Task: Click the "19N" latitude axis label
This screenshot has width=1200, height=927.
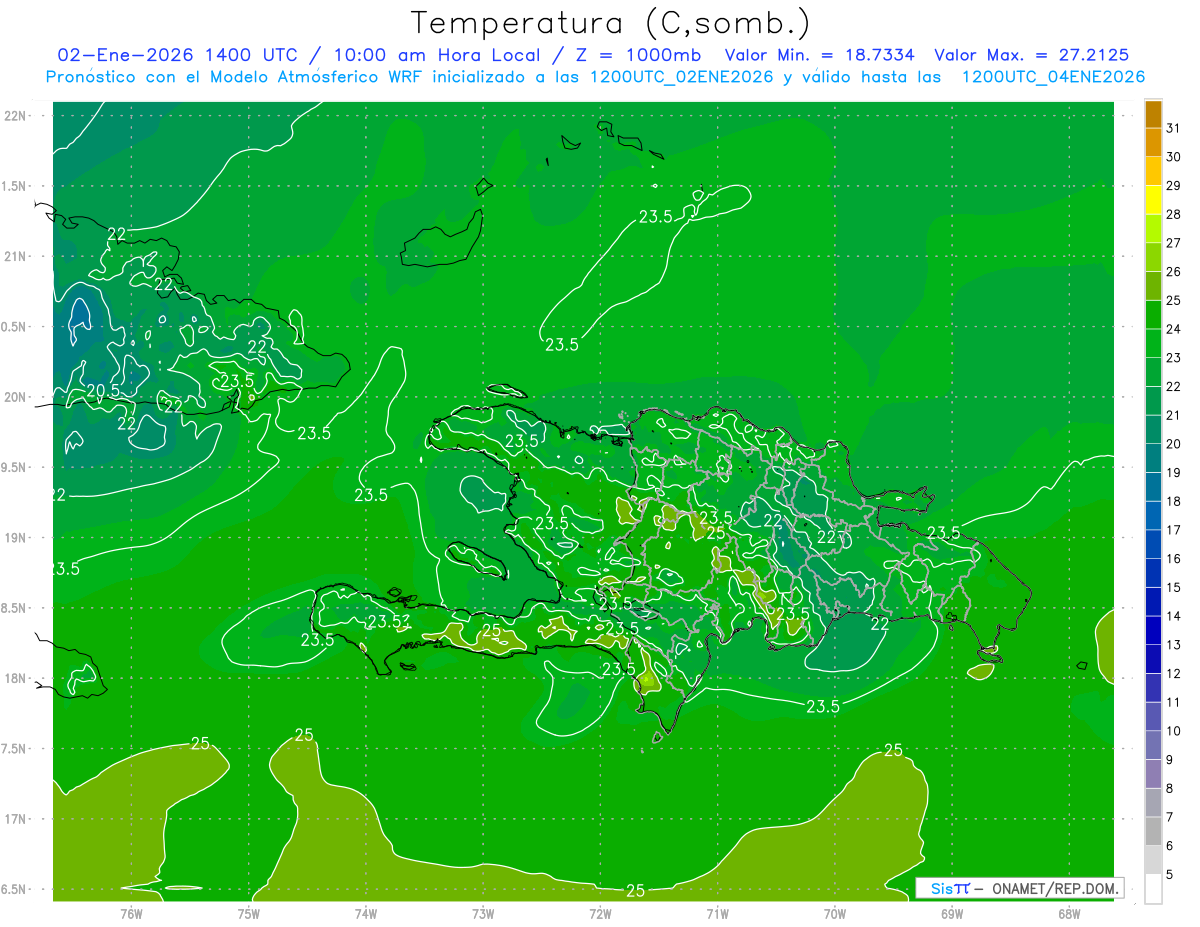Action: pyautogui.click(x=15, y=537)
